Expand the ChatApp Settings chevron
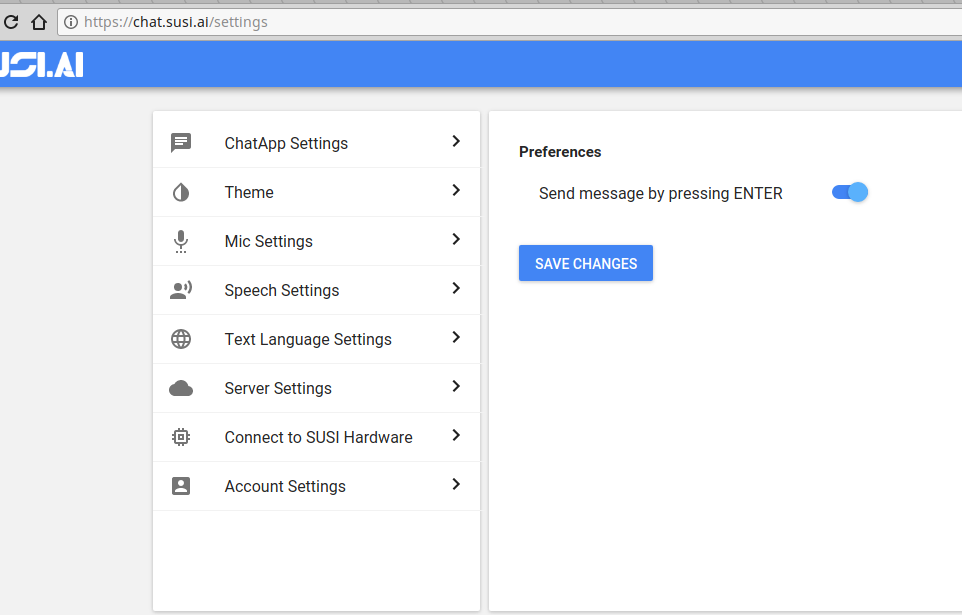Viewport: 962px width, 615px height. (x=456, y=141)
